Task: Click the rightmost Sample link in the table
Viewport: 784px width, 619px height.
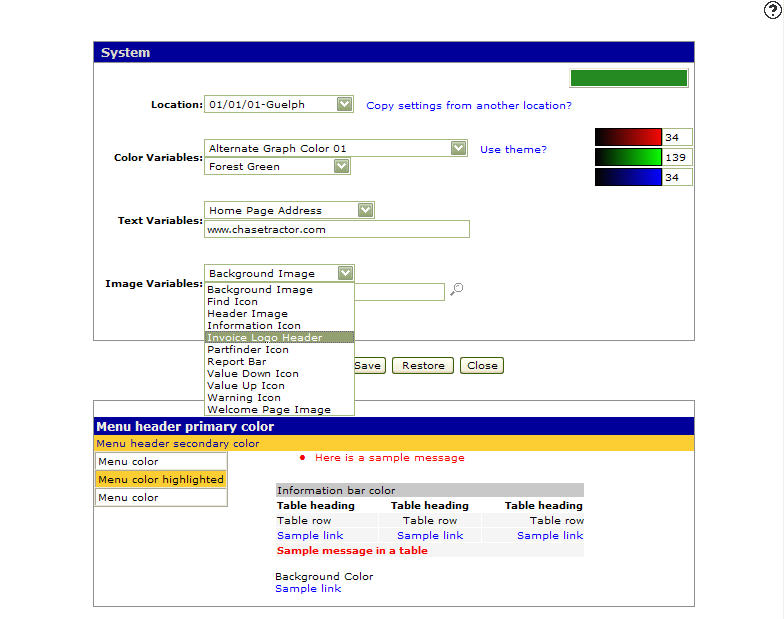Action: 550,536
